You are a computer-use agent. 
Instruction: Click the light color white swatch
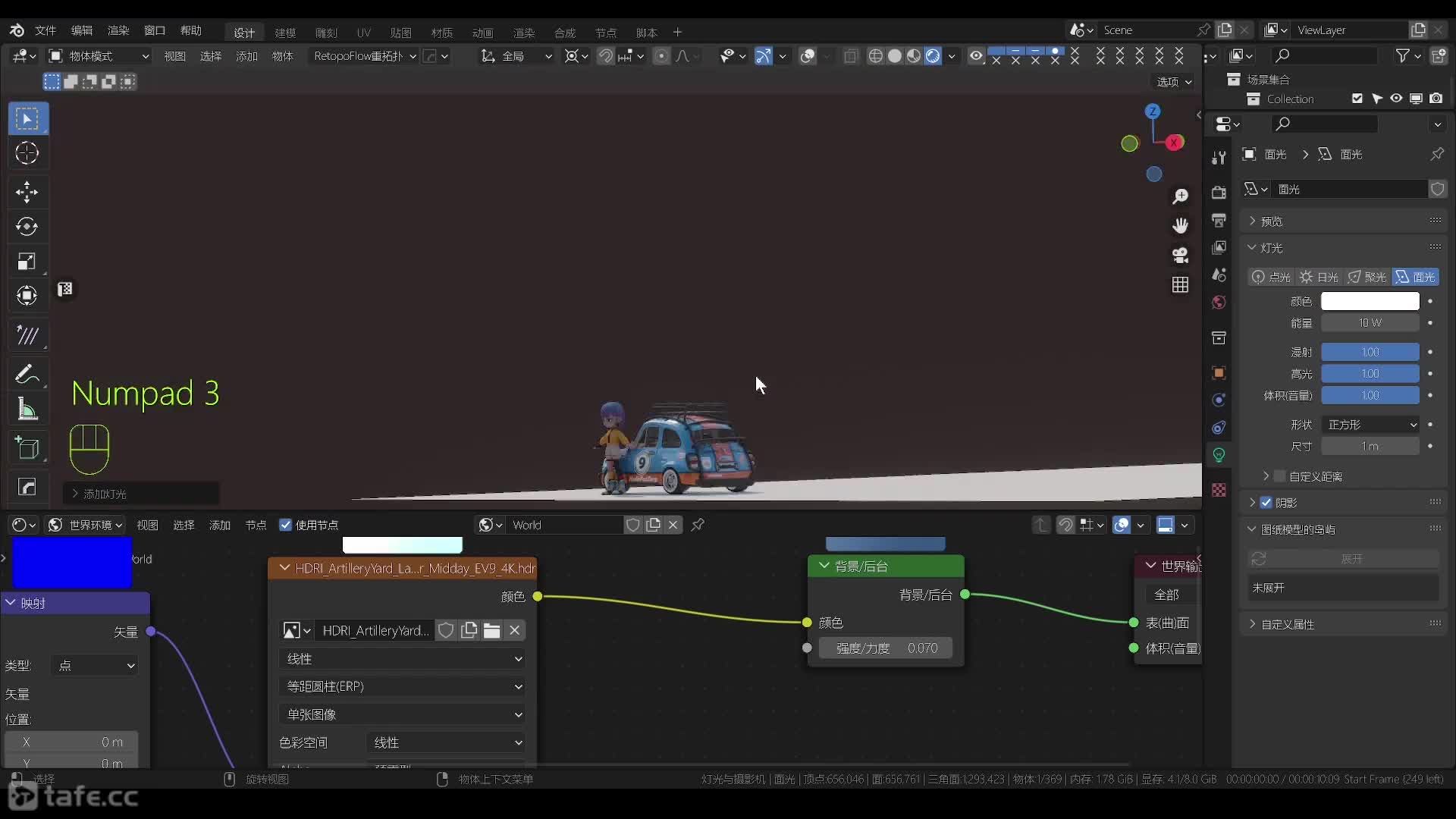[1370, 301]
